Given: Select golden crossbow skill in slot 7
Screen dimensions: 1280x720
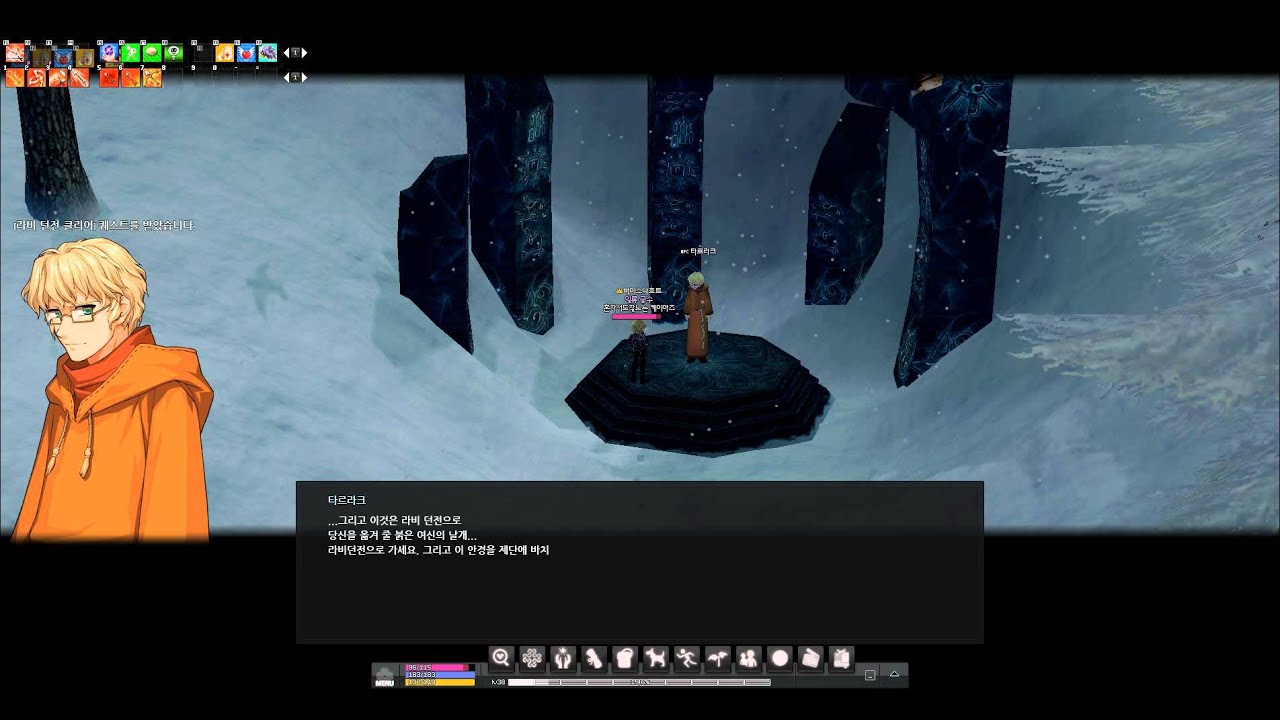Looking at the screenshot, I should tap(152, 78).
